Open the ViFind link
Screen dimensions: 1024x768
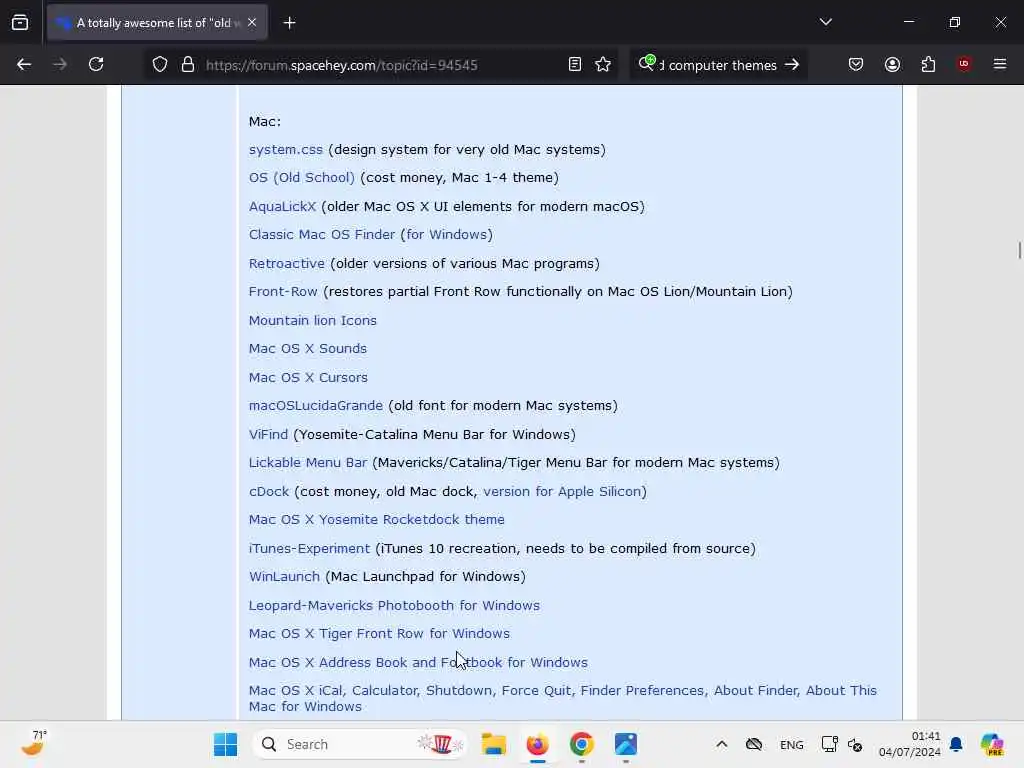(268, 434)
